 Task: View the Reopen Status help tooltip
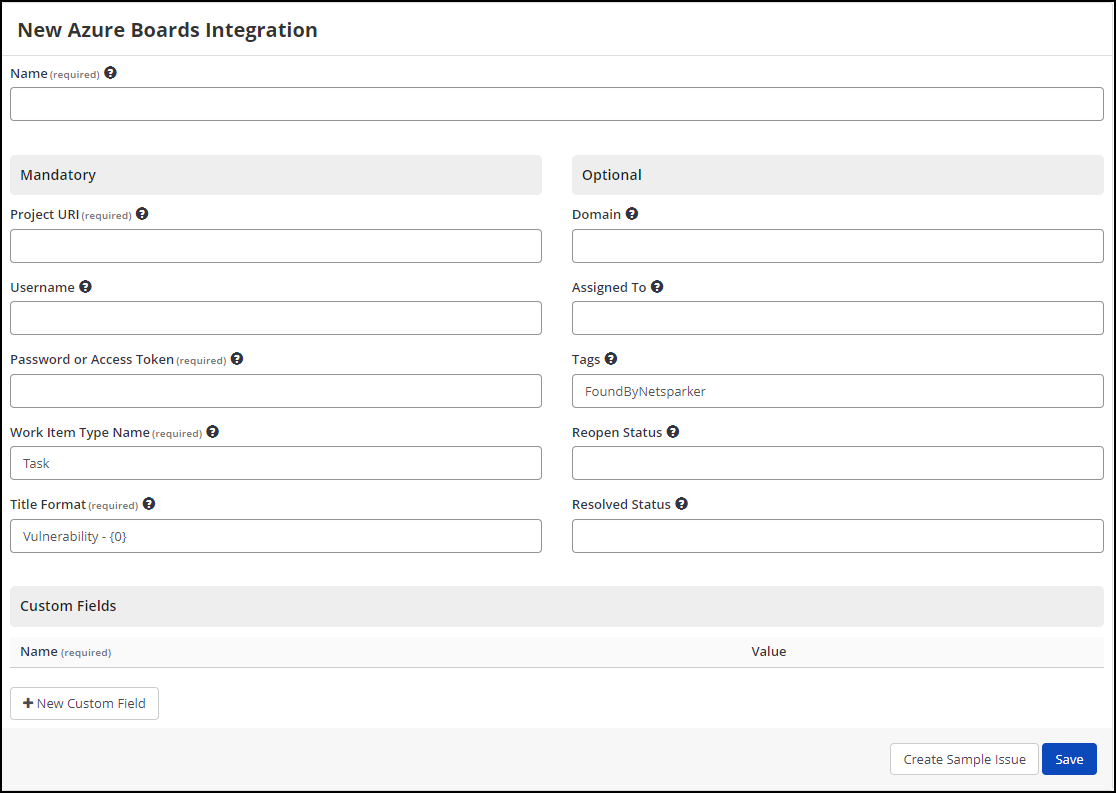[672, 431]
